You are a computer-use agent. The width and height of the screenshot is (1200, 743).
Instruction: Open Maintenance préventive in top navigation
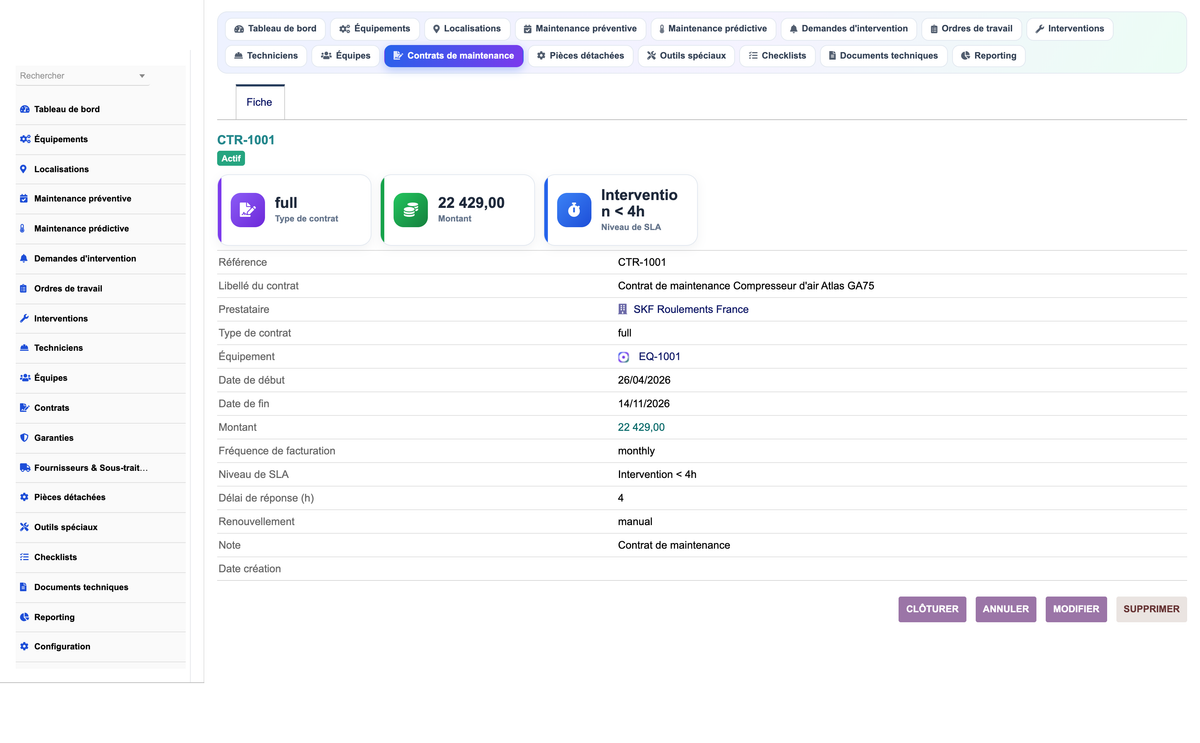(x=580, y=29)
